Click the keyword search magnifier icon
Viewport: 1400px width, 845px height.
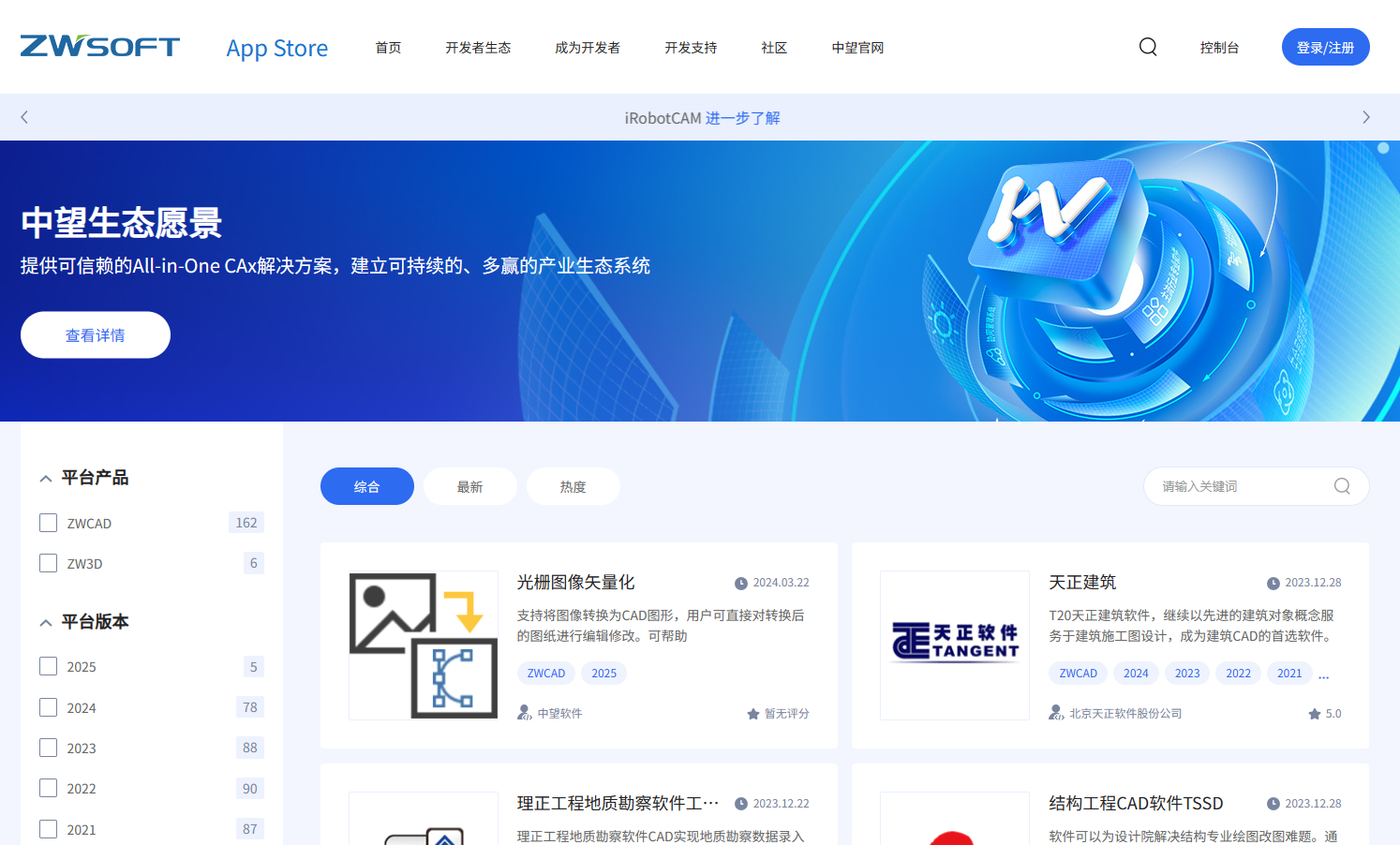1342,486
